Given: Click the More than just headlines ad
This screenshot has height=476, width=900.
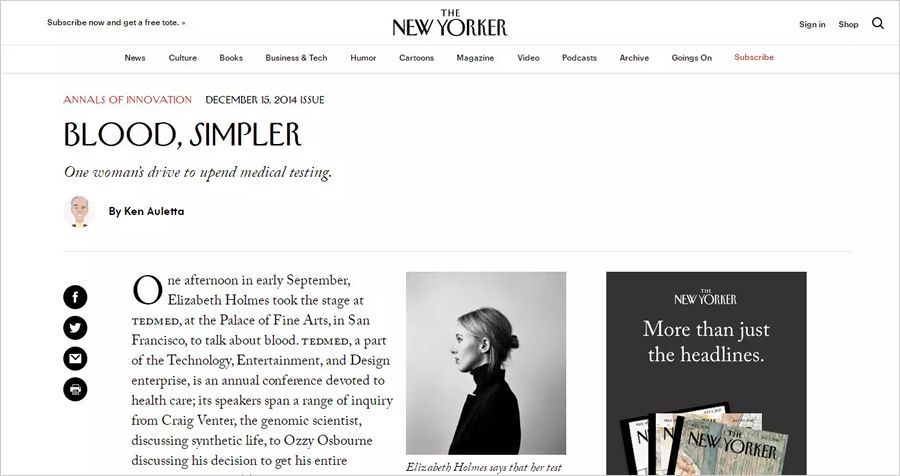Looking at the screenshot, I should tap(706, 373).
